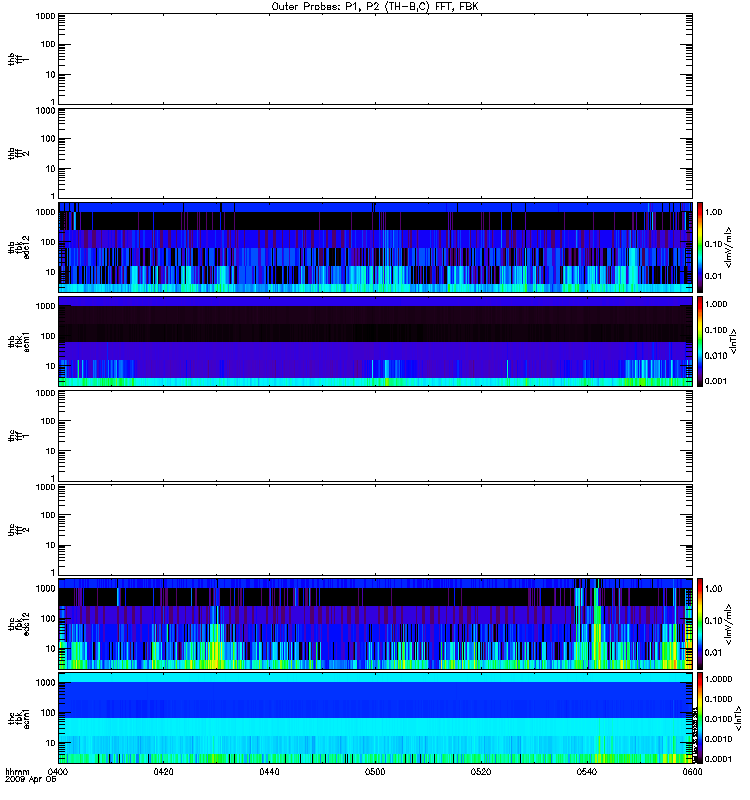Select the 0600 time axis label
This screenshot has height=800, width=750.
(x=692, y=771)
